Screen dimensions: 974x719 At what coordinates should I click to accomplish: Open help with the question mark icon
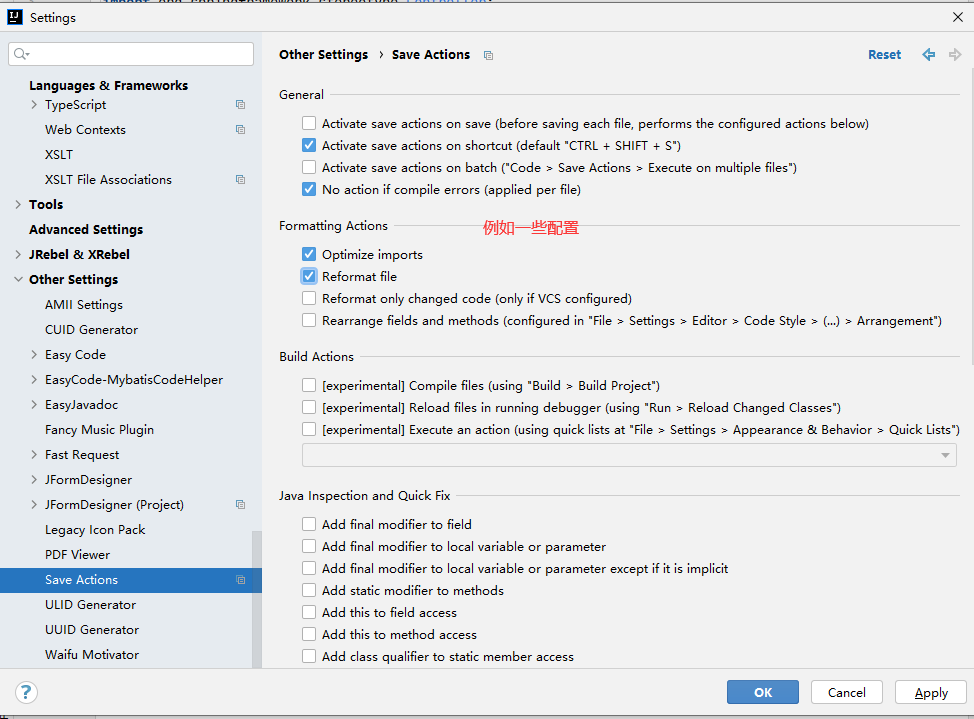[26, 692]
